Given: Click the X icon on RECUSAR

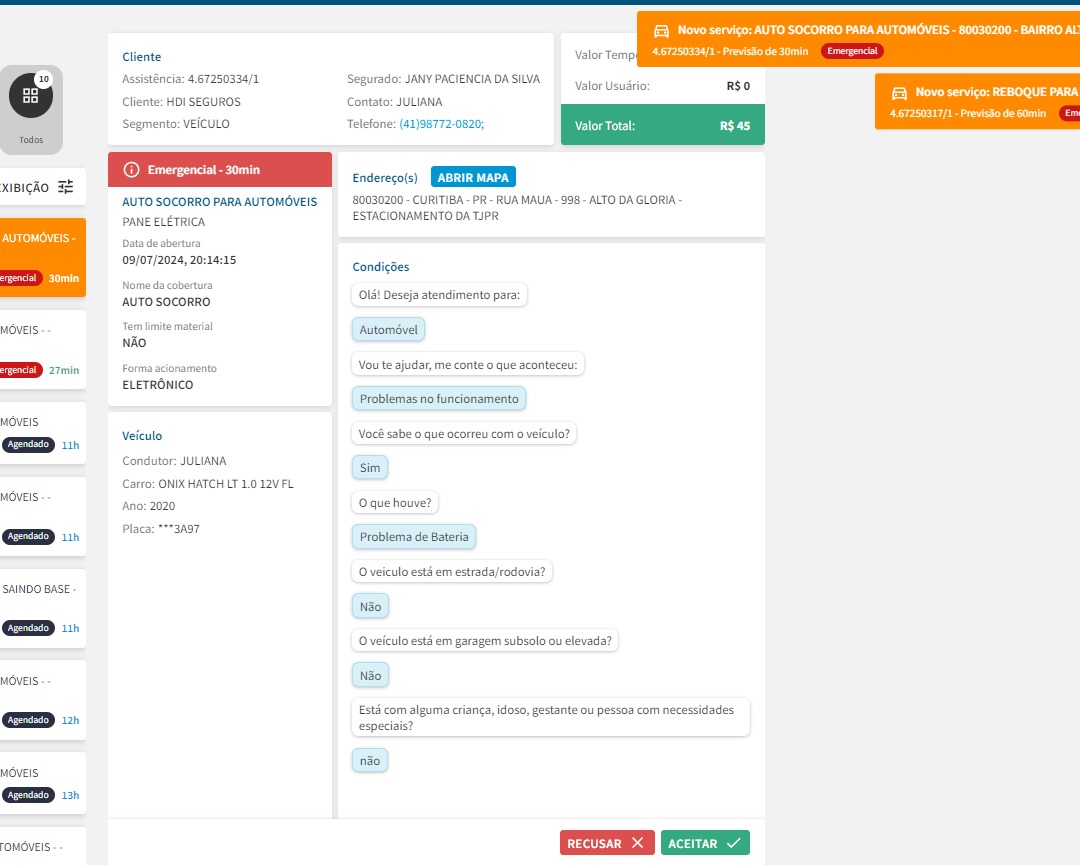Looking at the screenshot, I should pos(638,843).
